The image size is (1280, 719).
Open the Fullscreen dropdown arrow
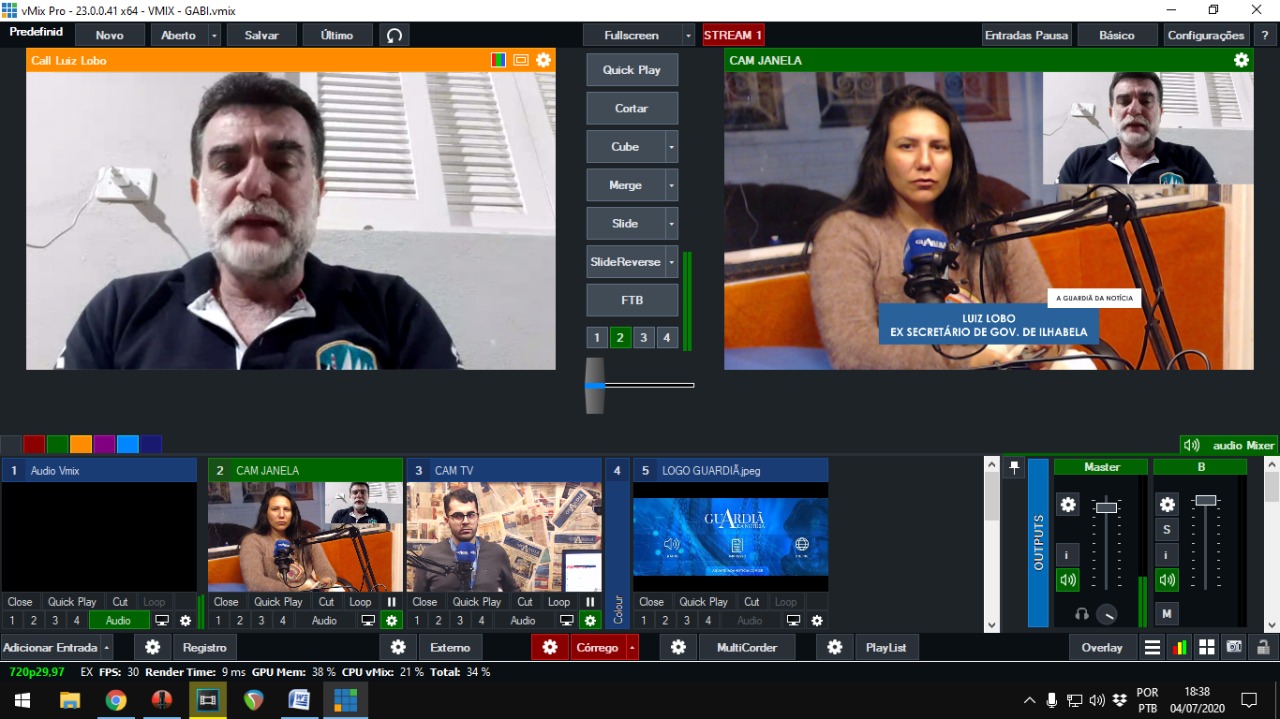[688, 35]
